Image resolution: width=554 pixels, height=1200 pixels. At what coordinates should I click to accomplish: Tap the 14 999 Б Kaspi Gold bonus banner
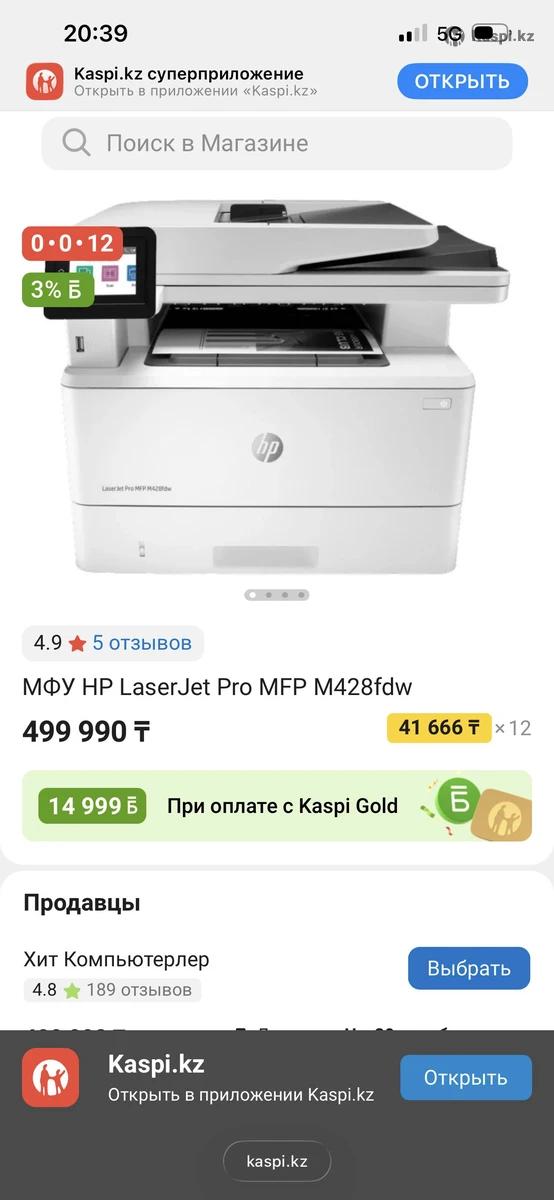(277, 806)
